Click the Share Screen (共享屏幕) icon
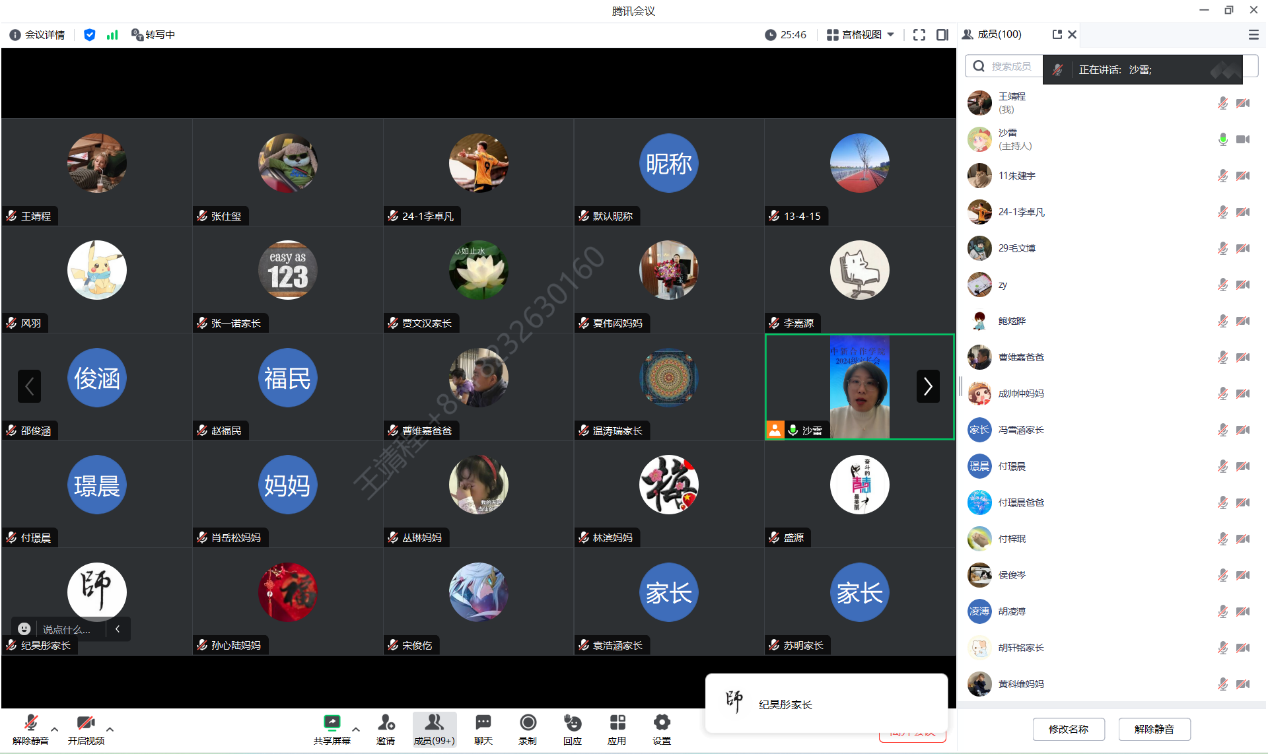This screenshot has height=754, width=1268. click(x=331, y=724)
